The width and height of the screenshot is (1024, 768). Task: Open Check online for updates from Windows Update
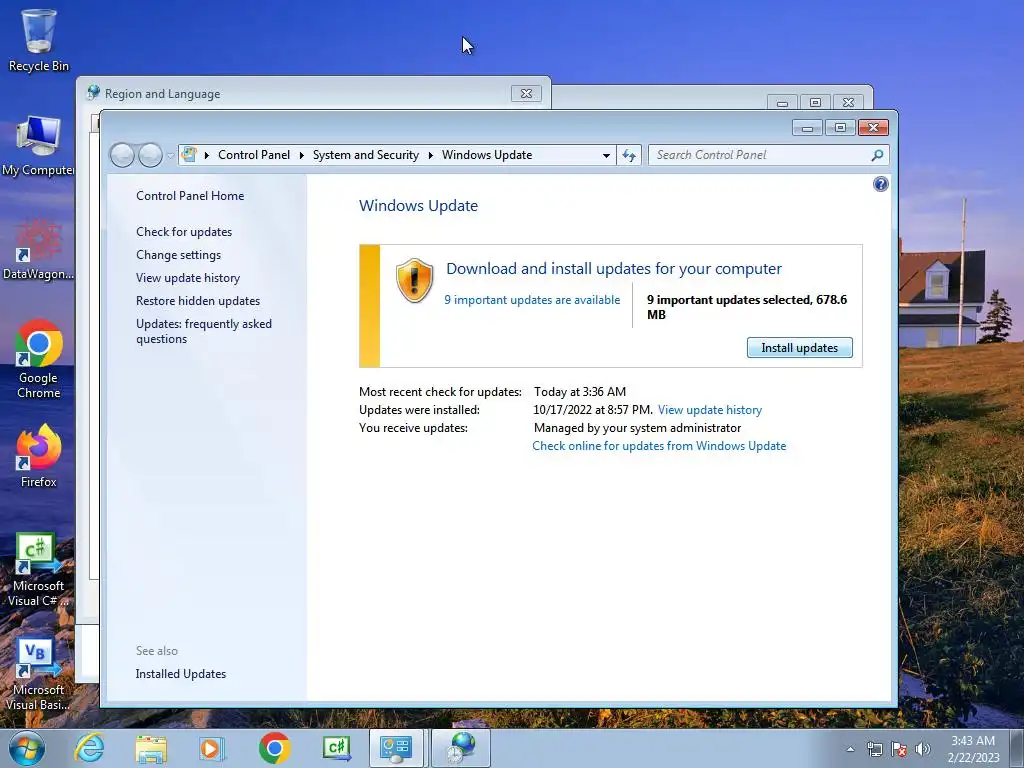(659, 446)
